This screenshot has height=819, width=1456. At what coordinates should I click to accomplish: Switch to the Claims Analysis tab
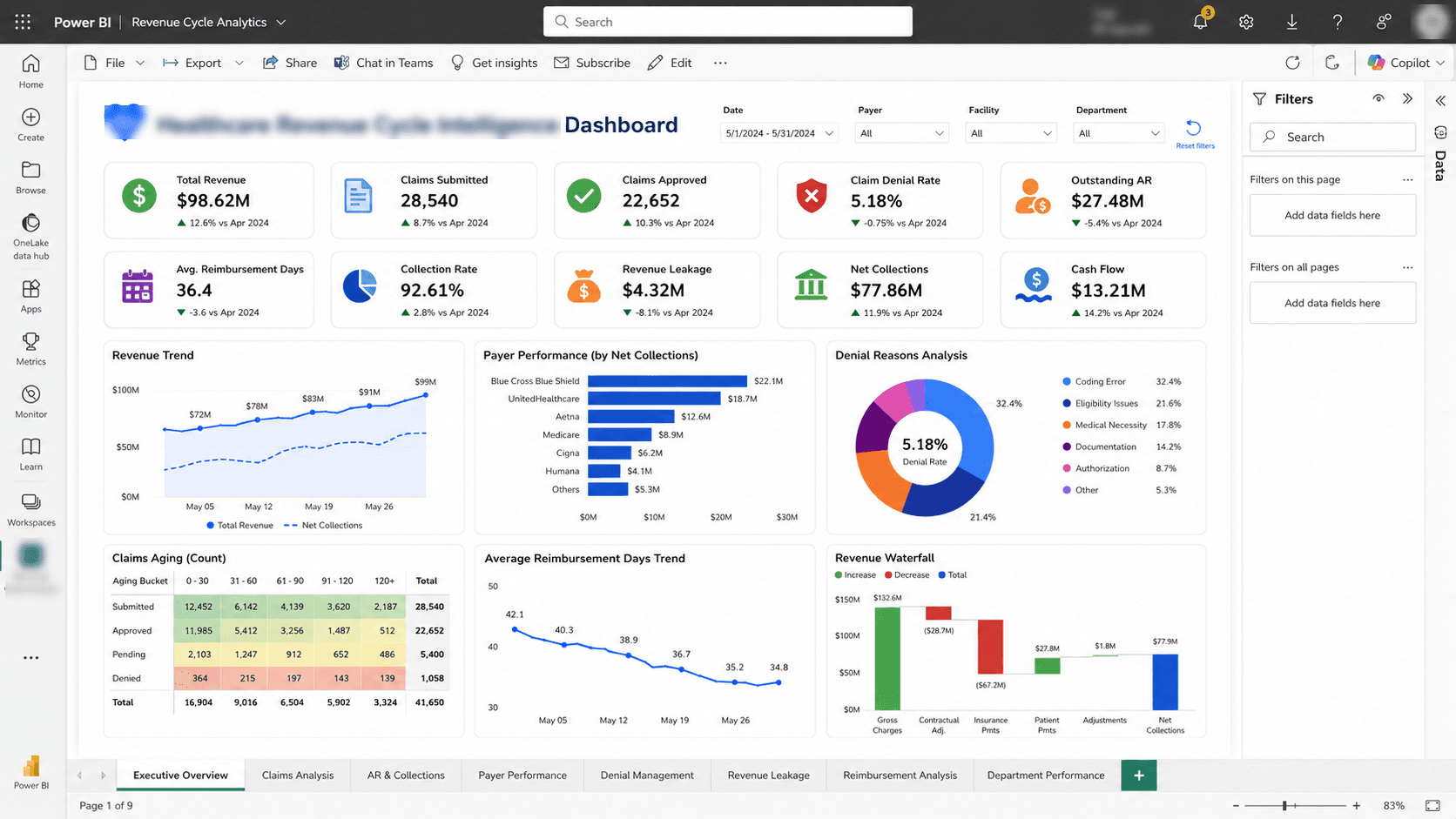298,775
